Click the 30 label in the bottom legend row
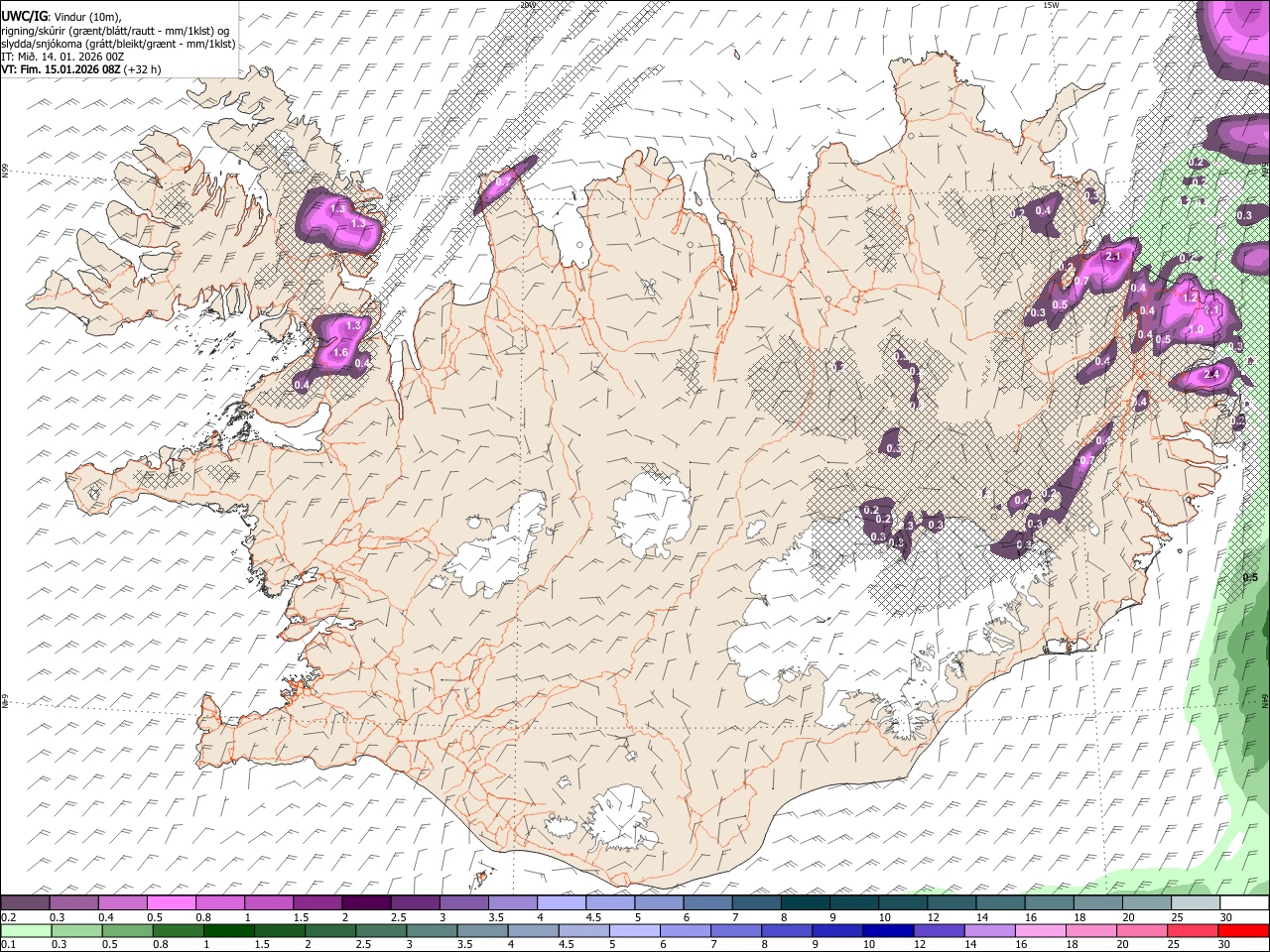Viewport: 1270px width, 952px height. pyautogui.click(x=1226, y=946)
